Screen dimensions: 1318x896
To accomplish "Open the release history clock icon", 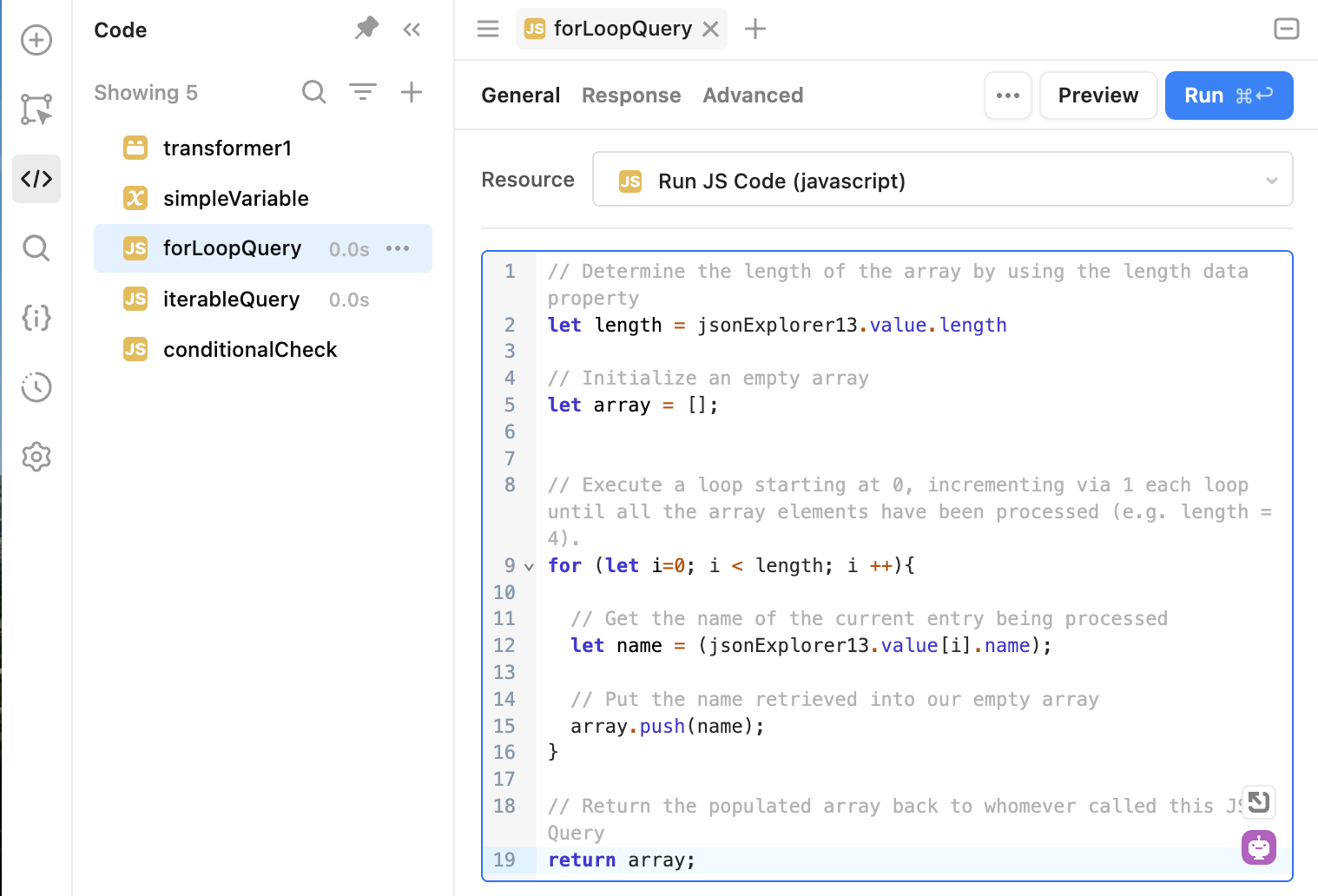I will [x=36, y=387].
